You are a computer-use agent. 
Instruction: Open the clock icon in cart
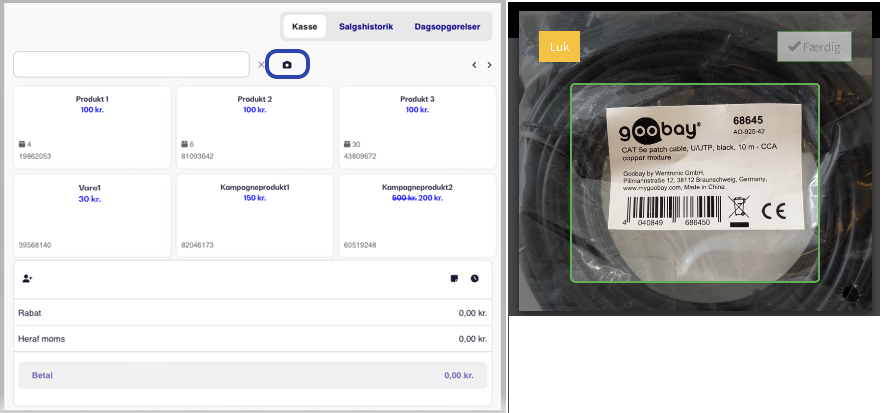[x=475, y=278]
